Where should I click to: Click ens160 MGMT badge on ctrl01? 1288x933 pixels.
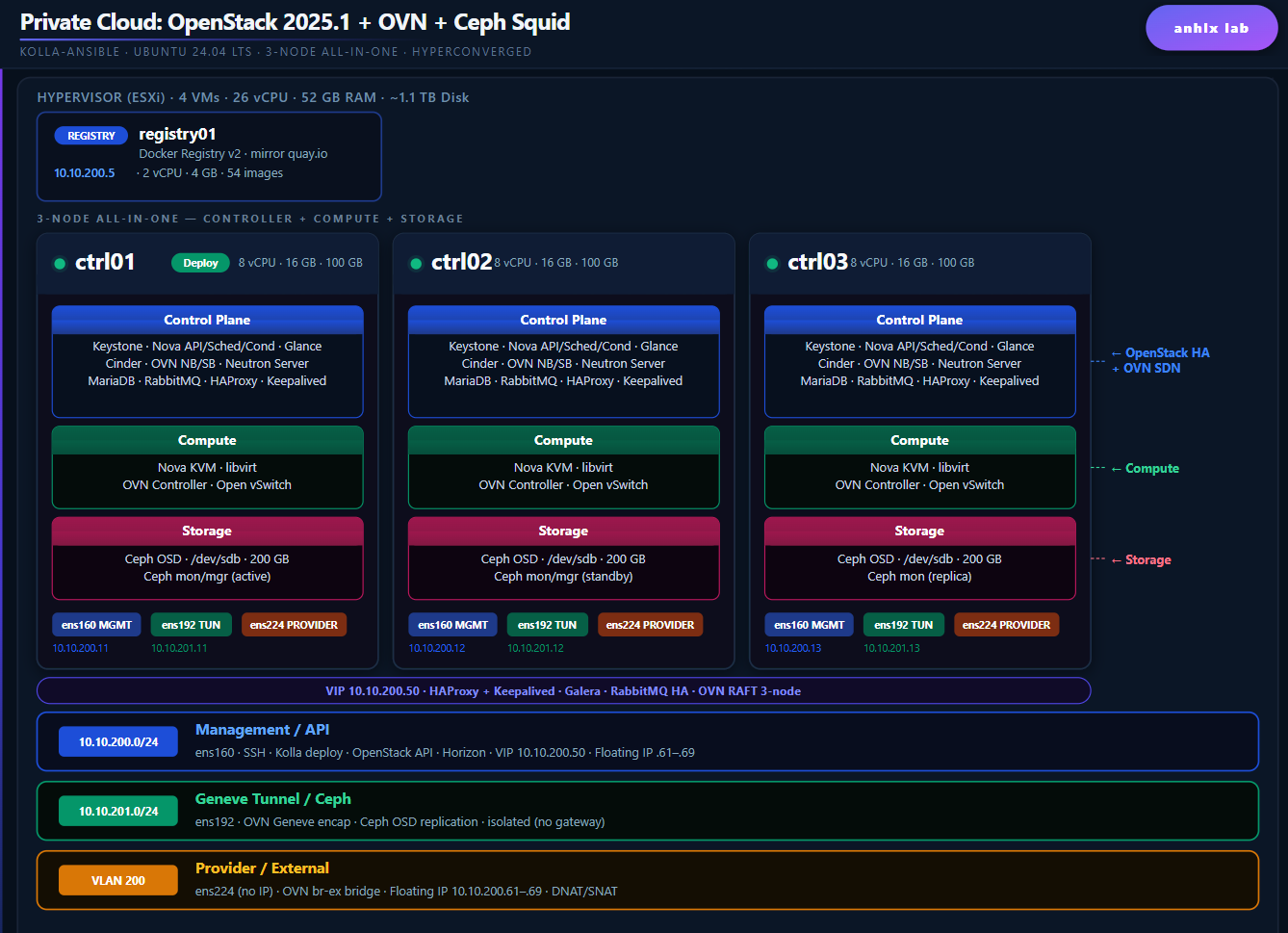96,625
